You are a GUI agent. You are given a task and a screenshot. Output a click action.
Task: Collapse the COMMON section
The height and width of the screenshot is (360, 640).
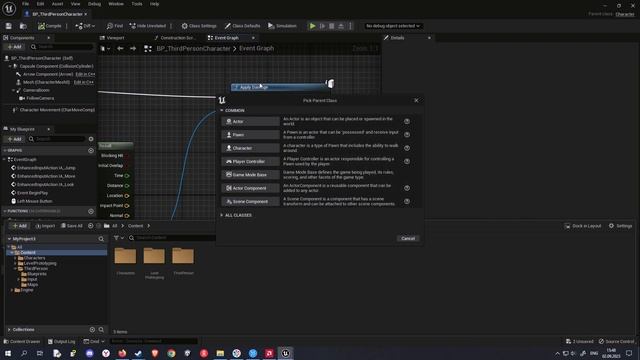click(222, 111)
